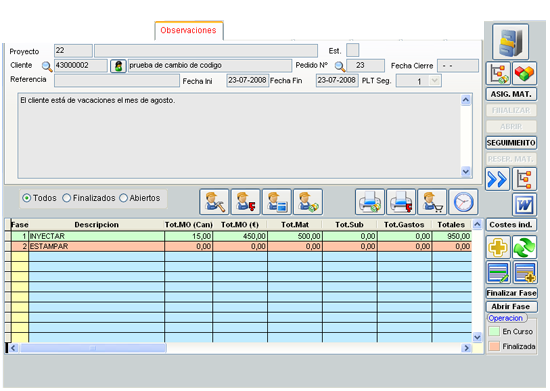The height and width of the screenshot is (391, 550).
Task: Click the client person icon button
Action: [118, 66]
